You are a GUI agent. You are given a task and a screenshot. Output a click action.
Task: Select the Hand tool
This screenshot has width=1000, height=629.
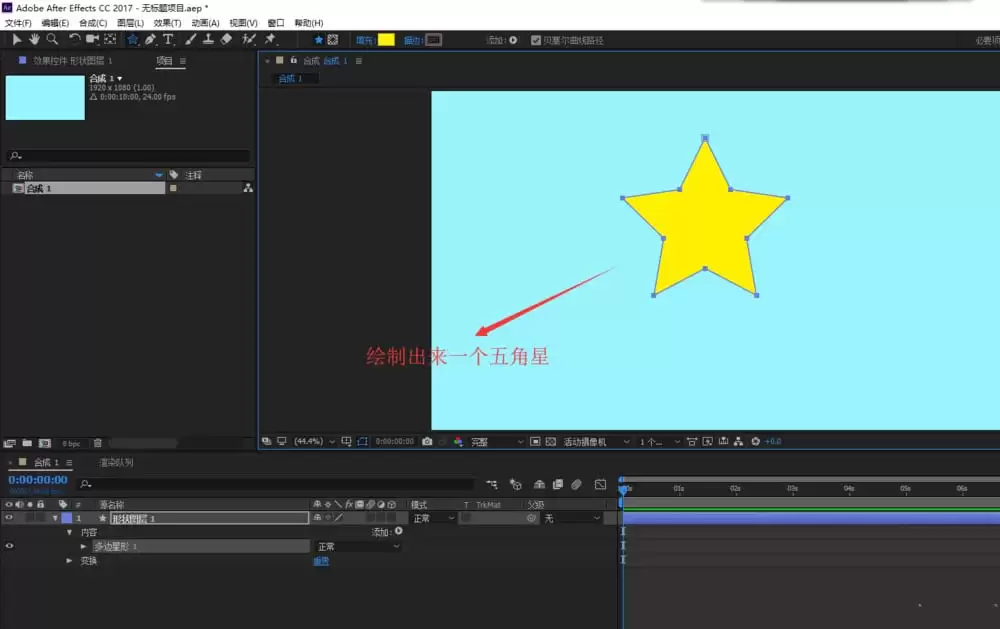pos(34,40)
